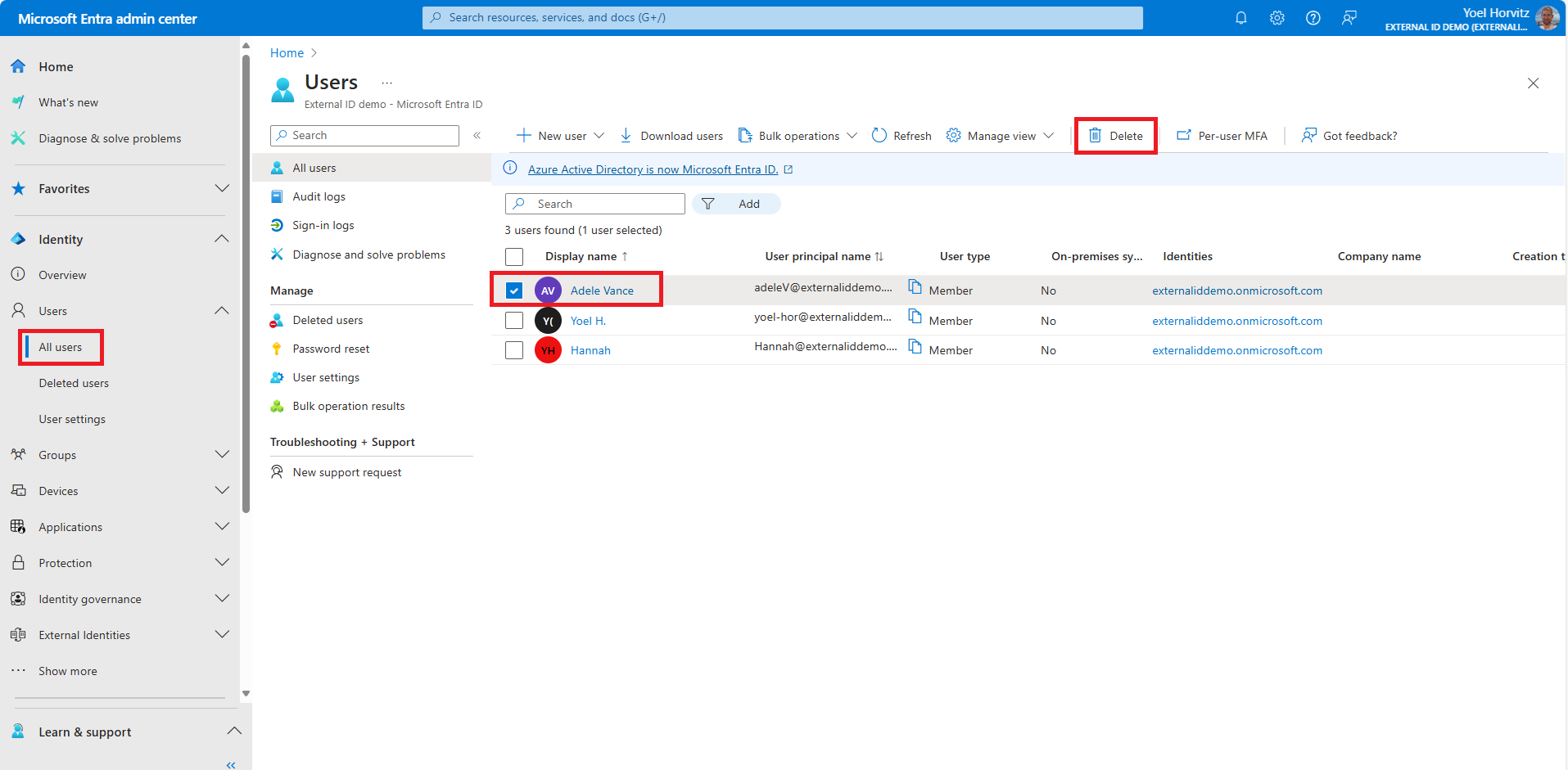Click the Delete trash can button
Image resolution: width=1568 pixels, height=770 pixels.
[x=1115, y=136]
